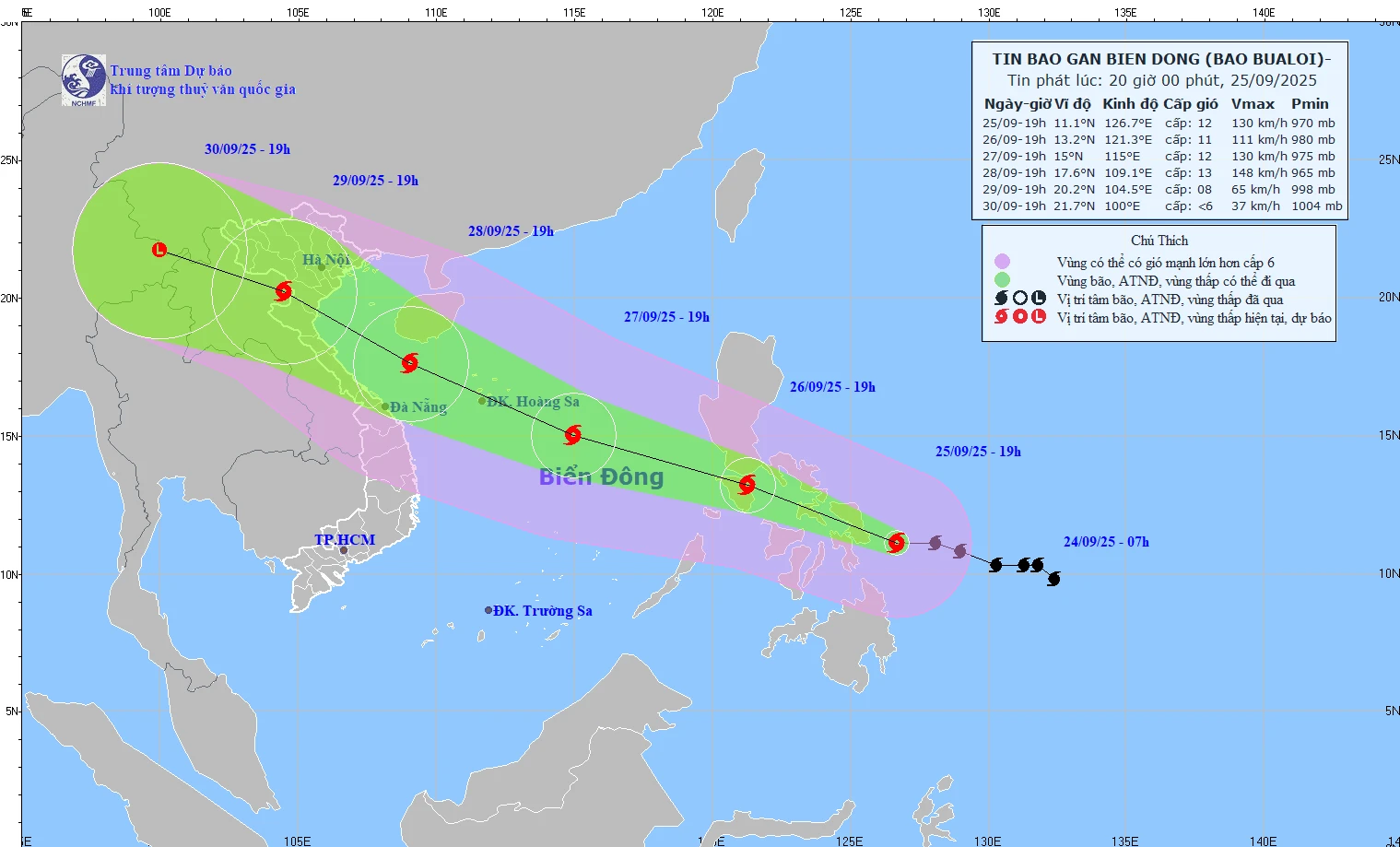The image size is (1400, 847).
Task: Click the Biển Đông sea label
Action: 601,476
